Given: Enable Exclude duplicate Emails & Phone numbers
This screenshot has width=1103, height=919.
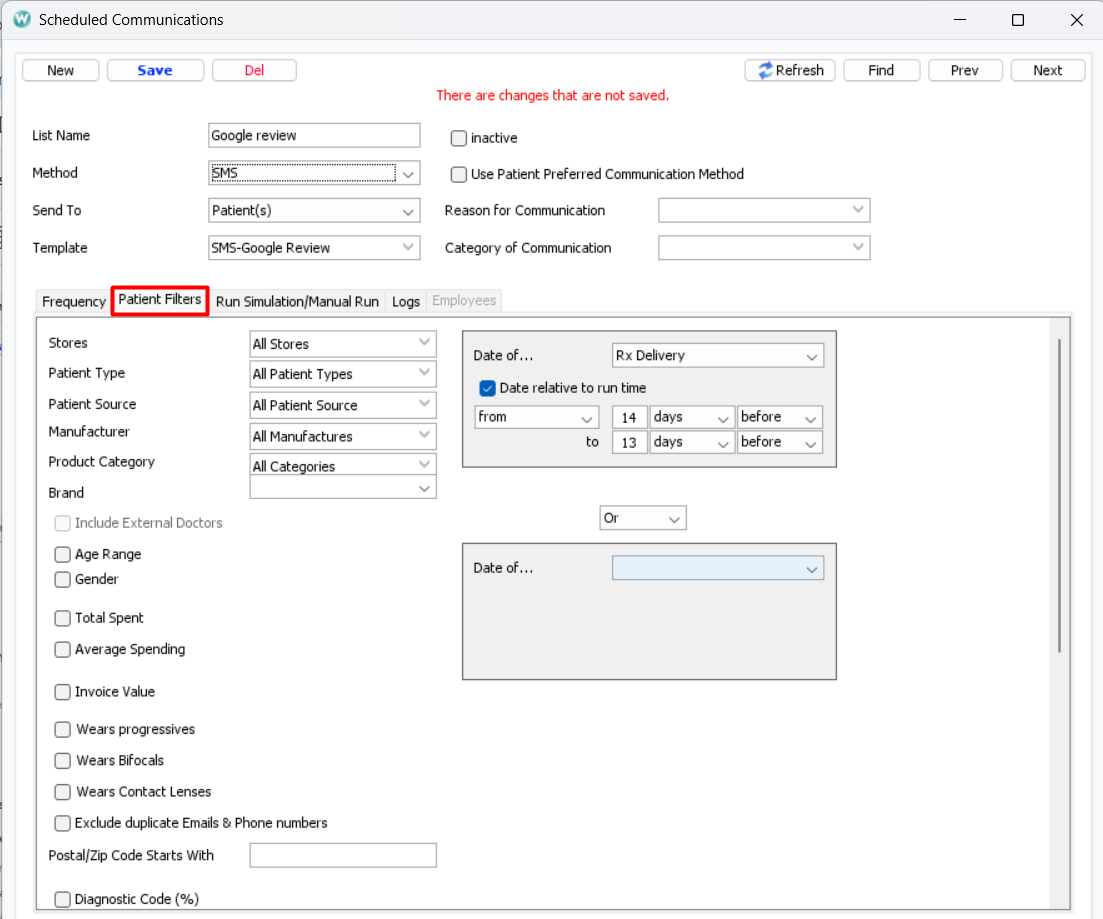Looking at the screenshot, I should 63,823.
